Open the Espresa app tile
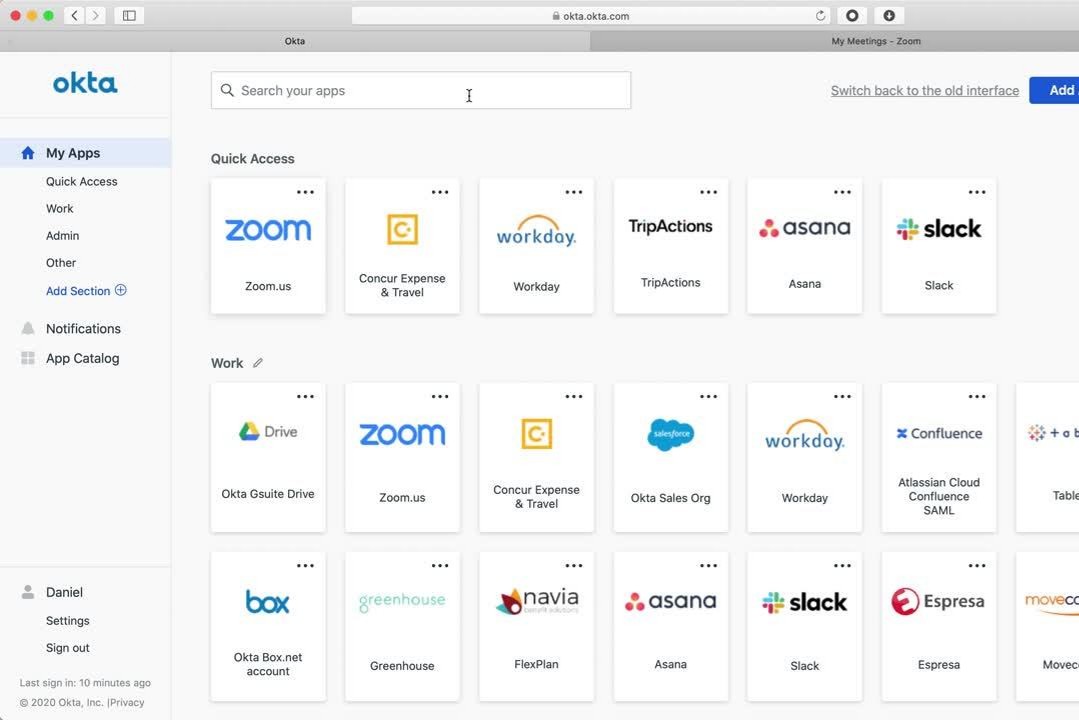 point(938,626)
